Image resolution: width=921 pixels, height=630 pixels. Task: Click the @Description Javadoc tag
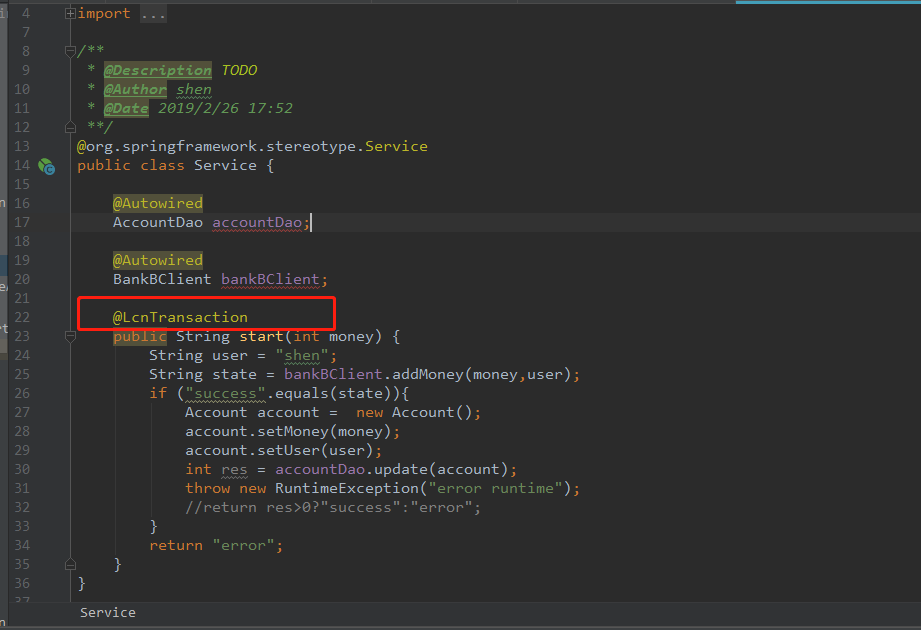[x=157, y=70]
